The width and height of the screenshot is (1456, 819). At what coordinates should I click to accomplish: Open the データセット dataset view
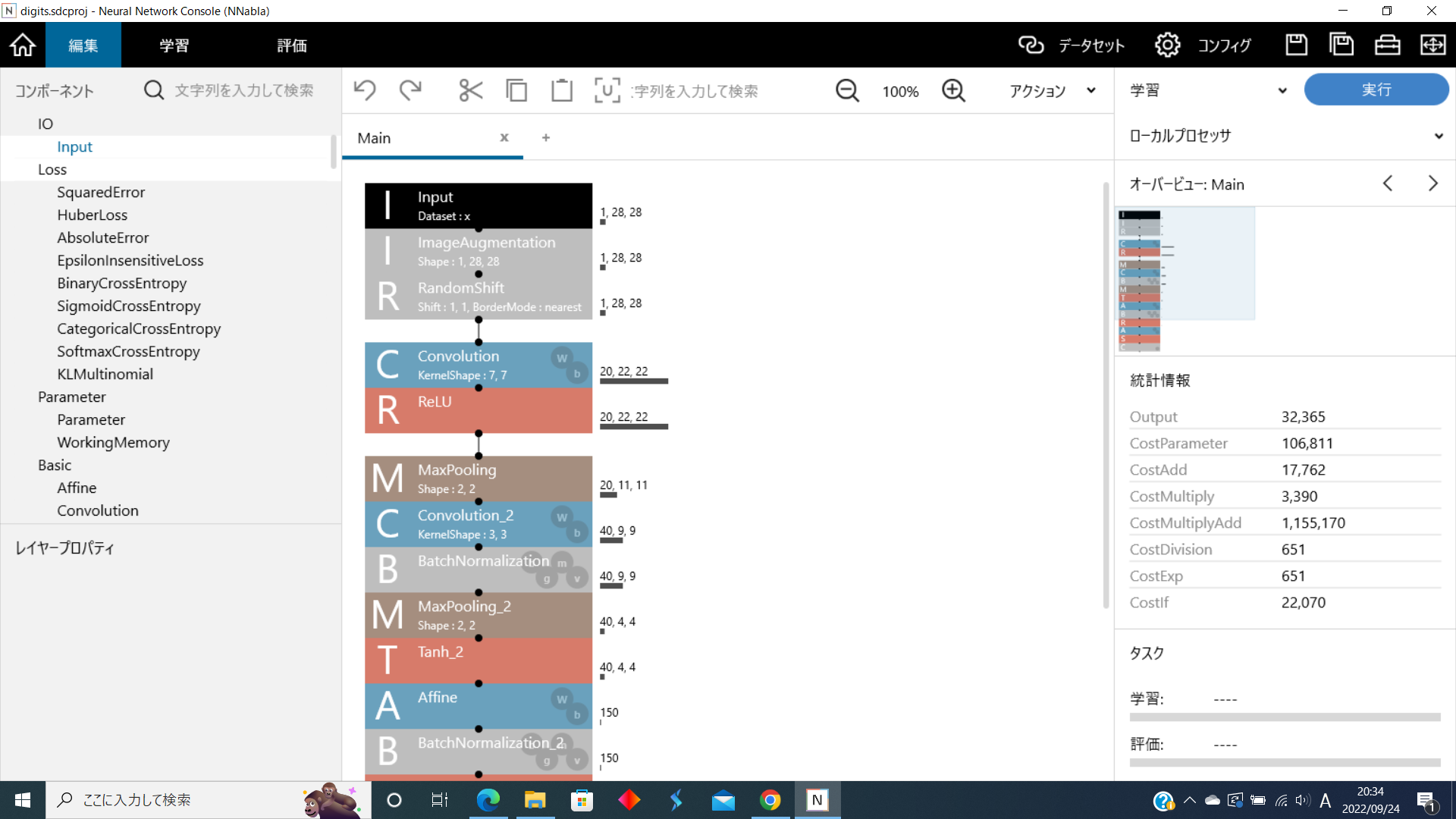1072,45
